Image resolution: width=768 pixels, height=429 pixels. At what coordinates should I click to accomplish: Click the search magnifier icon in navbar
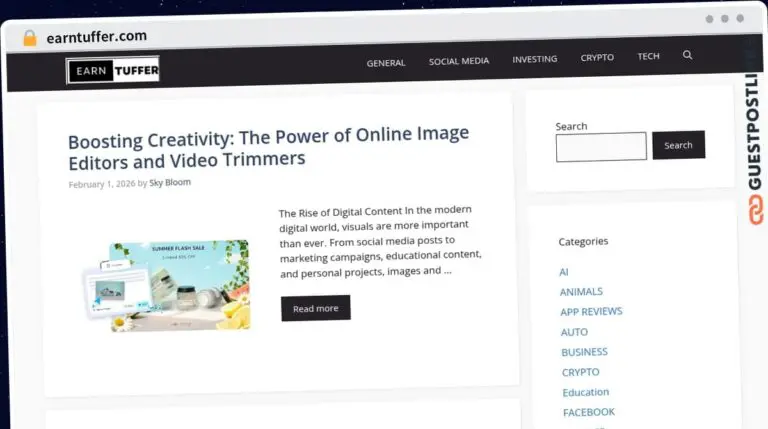(687, 55)
